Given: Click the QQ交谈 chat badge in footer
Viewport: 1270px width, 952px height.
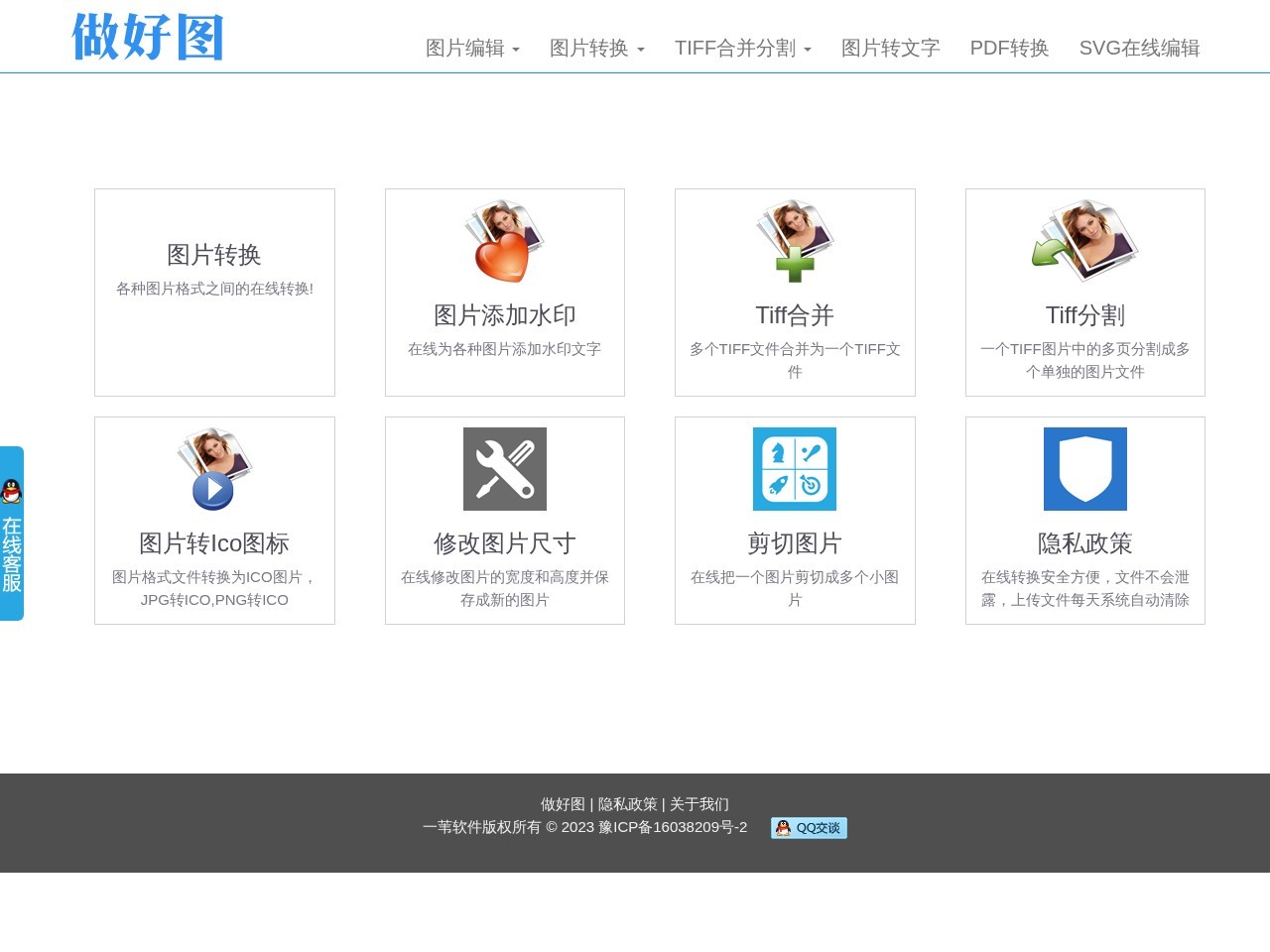Looking at the screenshot, I should pos(809,828).
